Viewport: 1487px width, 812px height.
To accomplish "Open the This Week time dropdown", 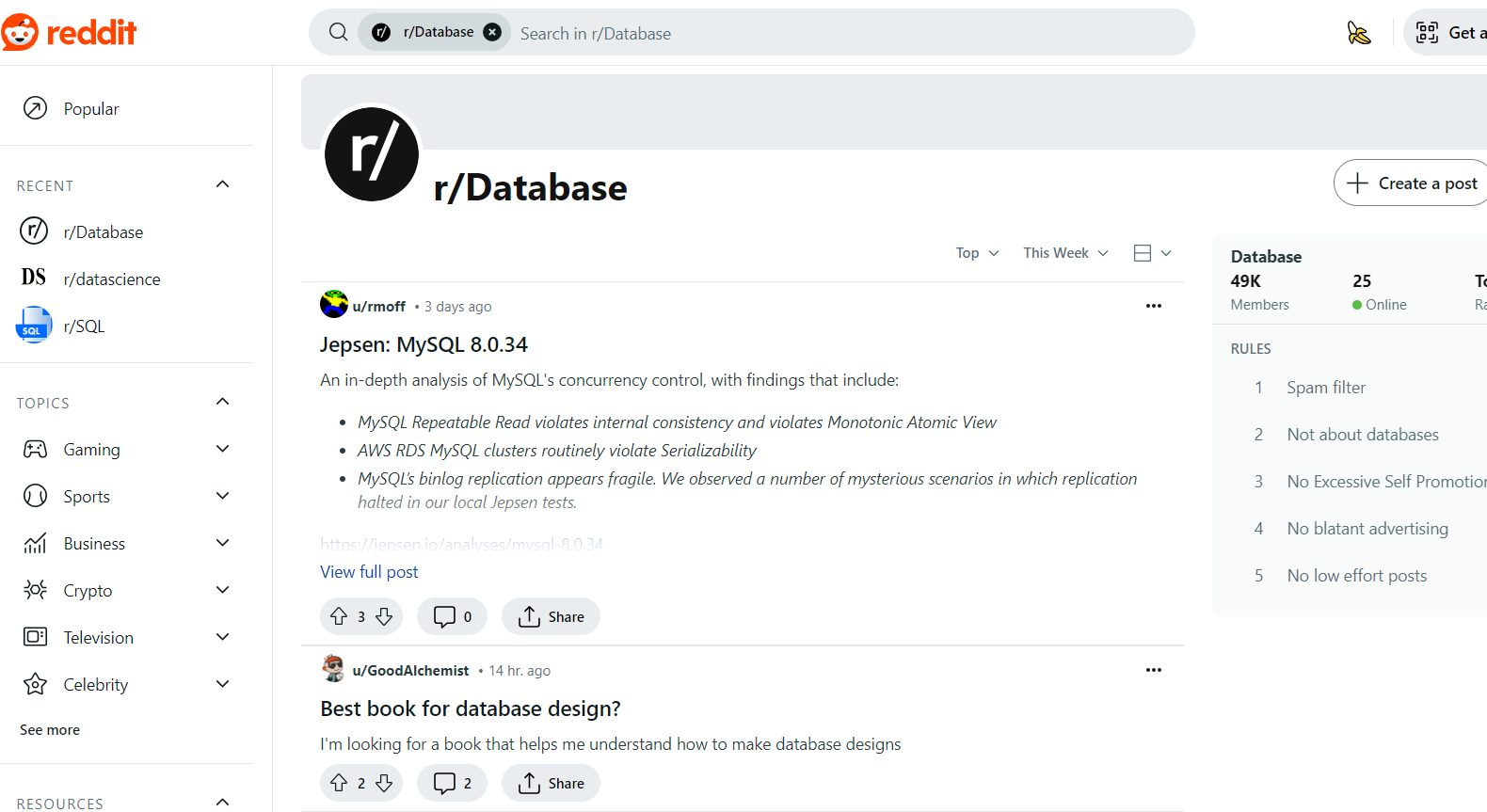I will coord(1065,253).
